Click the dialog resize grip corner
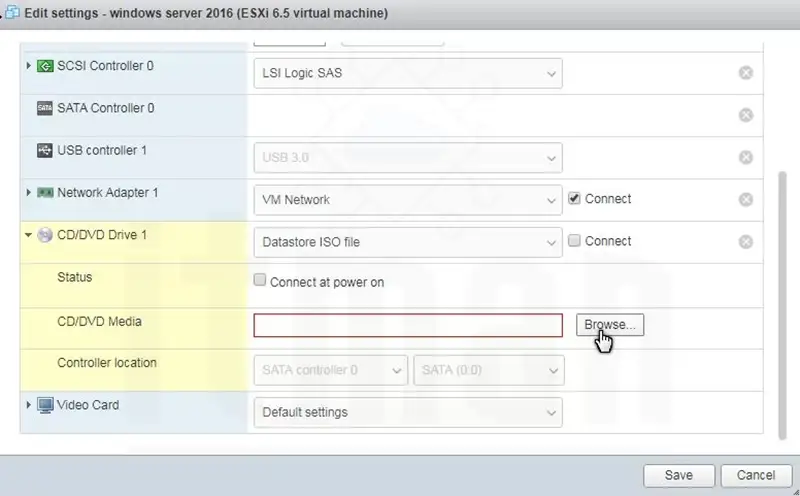The height and width of the screenshot is (496, 800). [x=796, y=492]
